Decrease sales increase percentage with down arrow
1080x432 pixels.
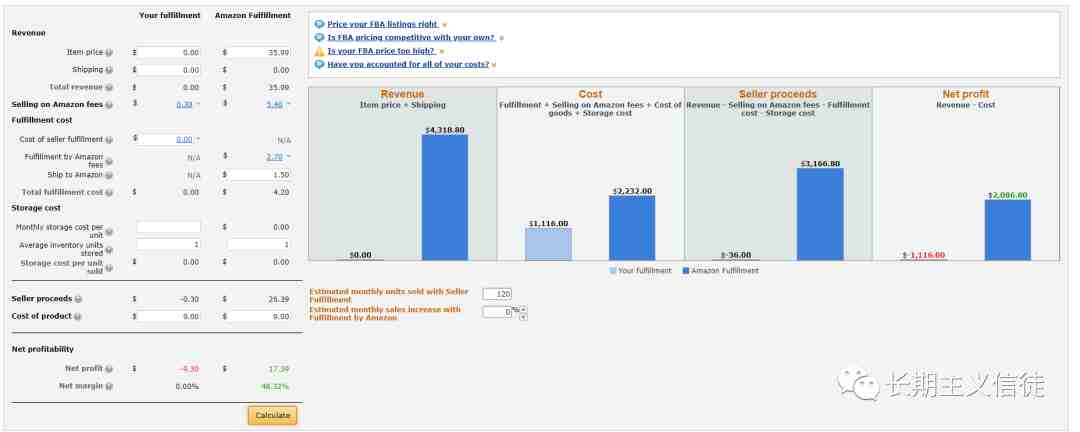tap(523, 316)
